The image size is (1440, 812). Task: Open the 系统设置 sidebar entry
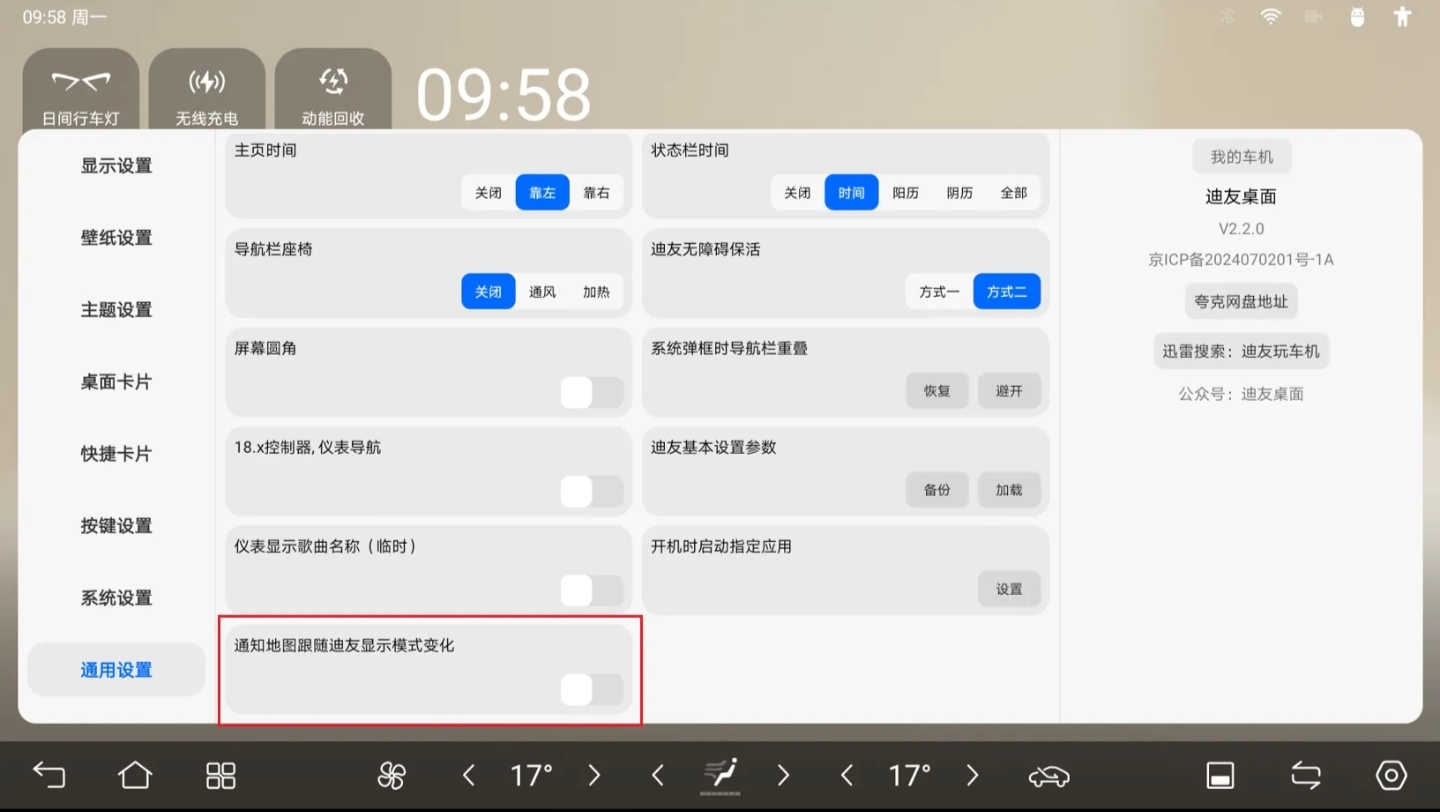pyautogui.click(x=116, y=597)
